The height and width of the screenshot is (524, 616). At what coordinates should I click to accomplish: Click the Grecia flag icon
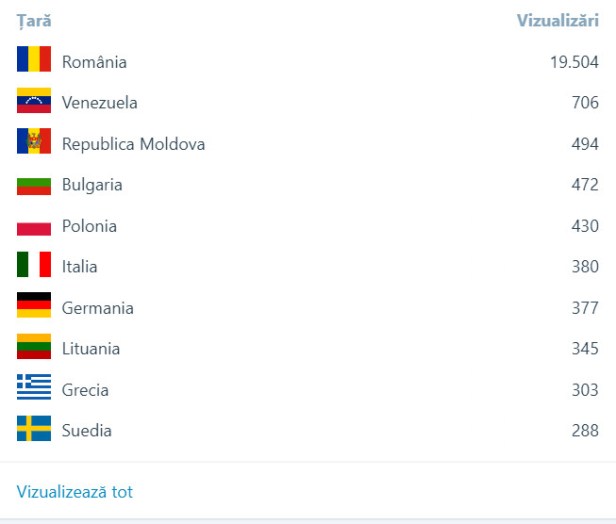click(x=34, y=389)
